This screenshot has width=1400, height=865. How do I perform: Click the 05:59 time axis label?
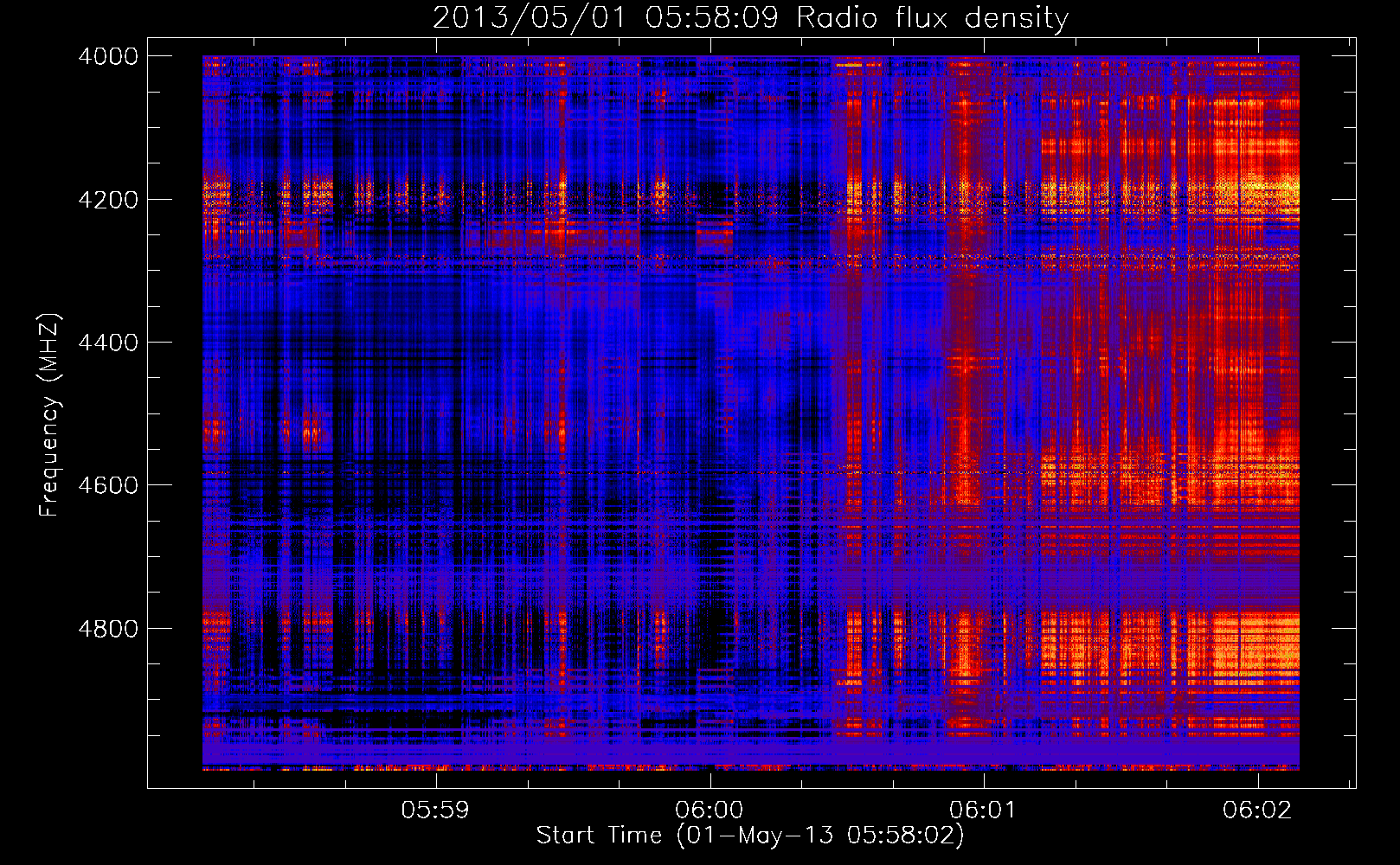pos(435,810)
